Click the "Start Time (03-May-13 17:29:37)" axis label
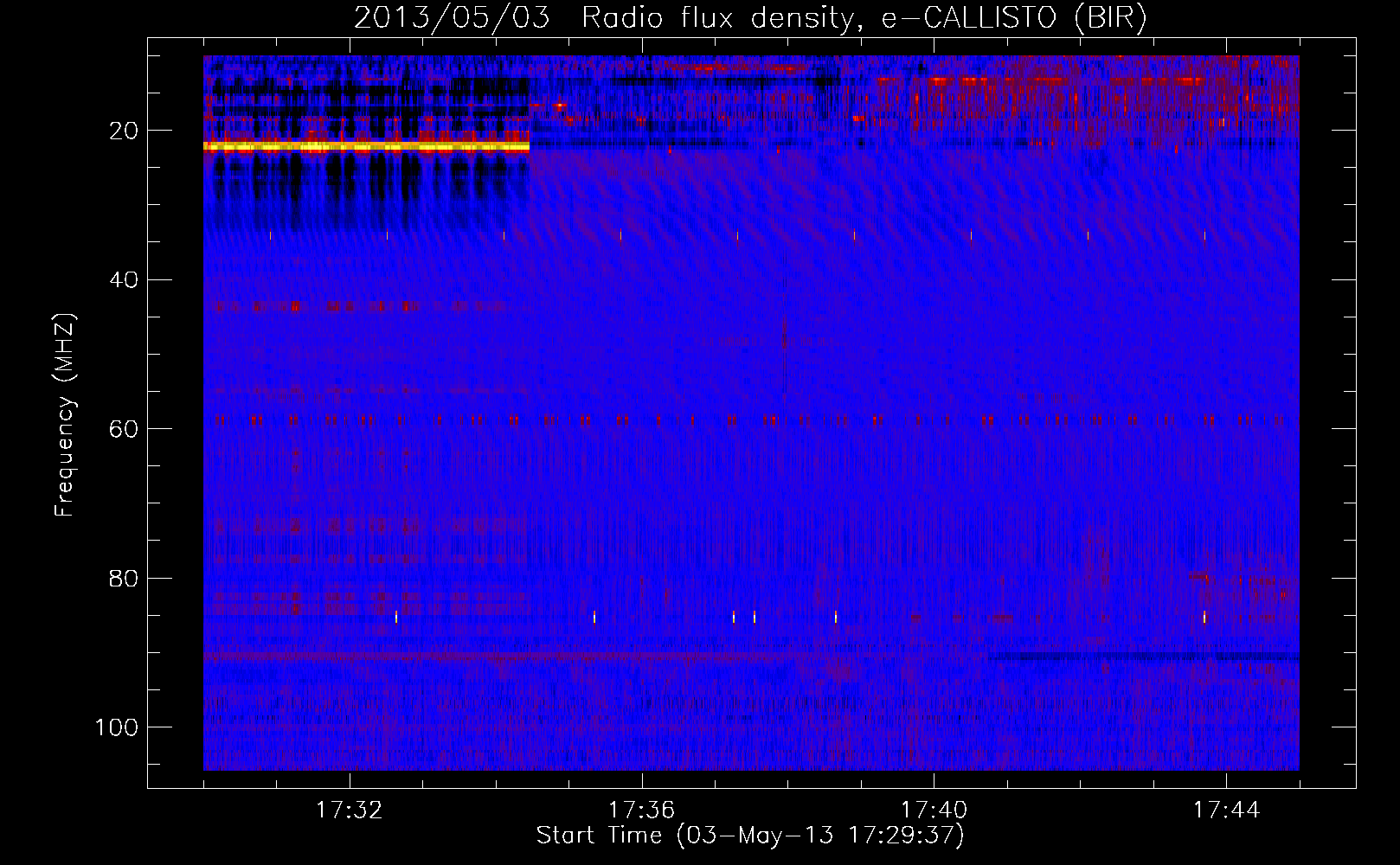 click(750, 836)
